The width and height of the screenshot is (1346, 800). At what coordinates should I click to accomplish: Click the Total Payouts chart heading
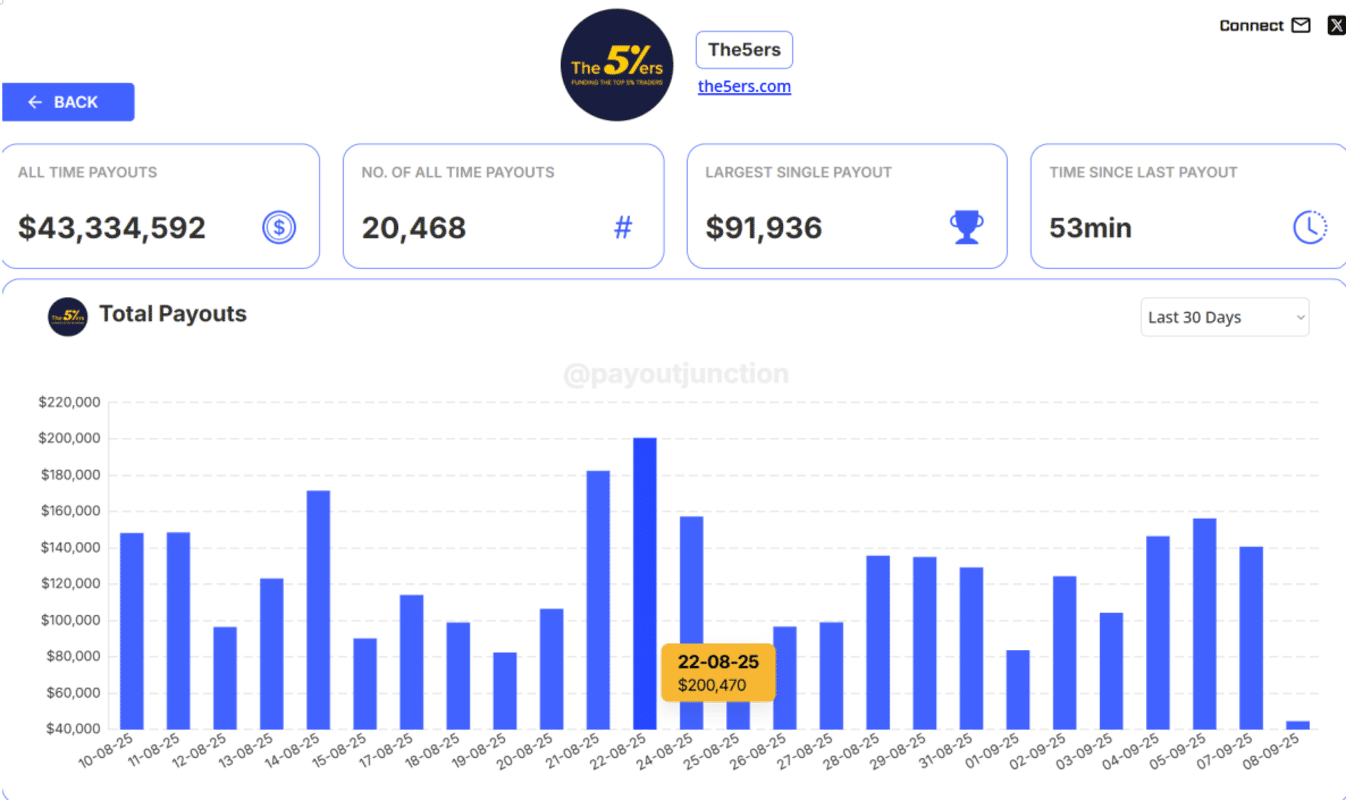click(x=173, y=314)
